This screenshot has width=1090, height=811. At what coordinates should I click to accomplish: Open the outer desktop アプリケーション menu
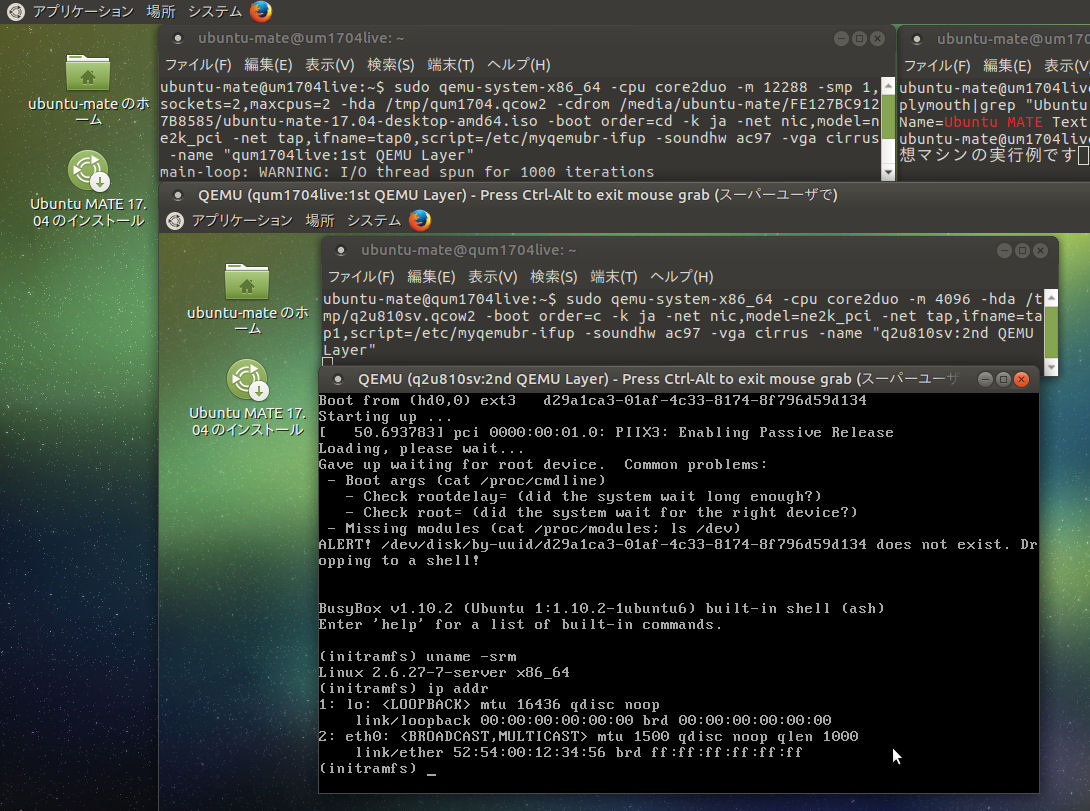(83, 11)
